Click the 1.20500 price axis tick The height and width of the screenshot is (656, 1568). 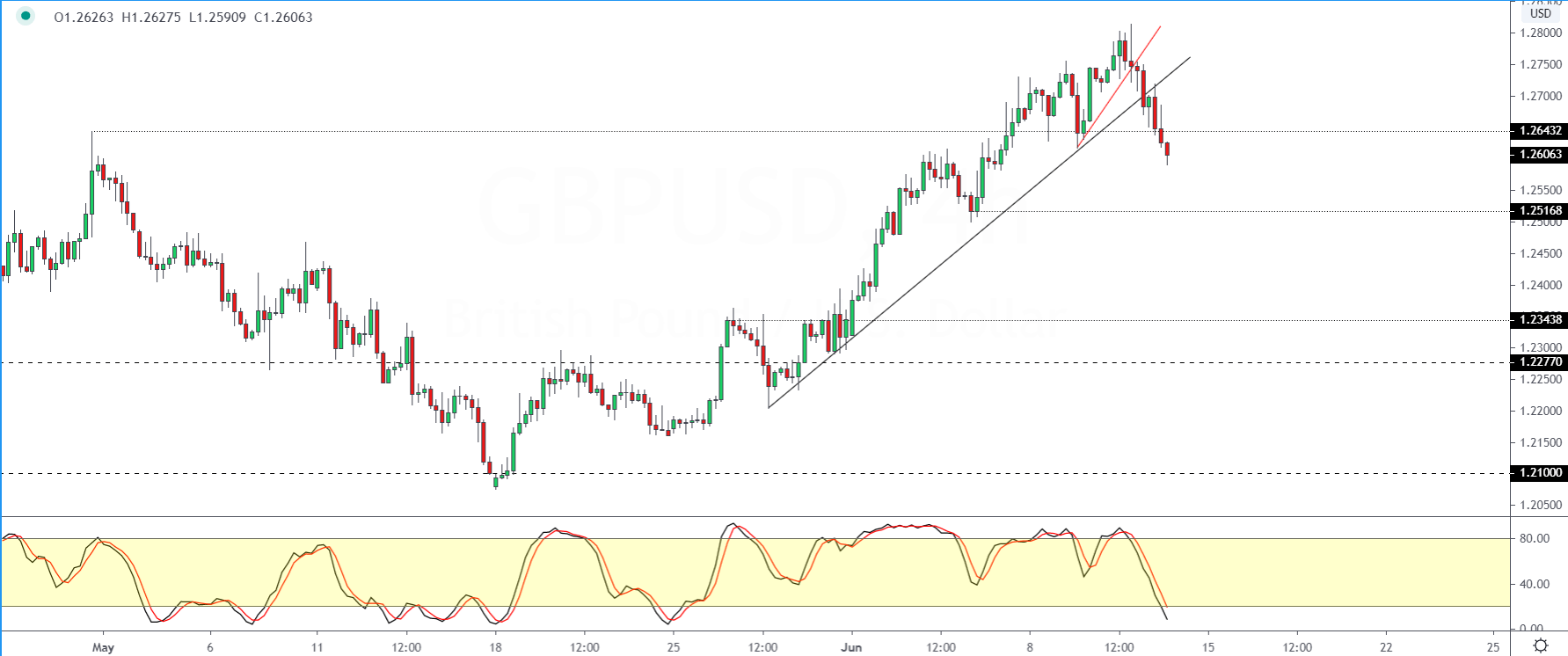[1541, 506]
